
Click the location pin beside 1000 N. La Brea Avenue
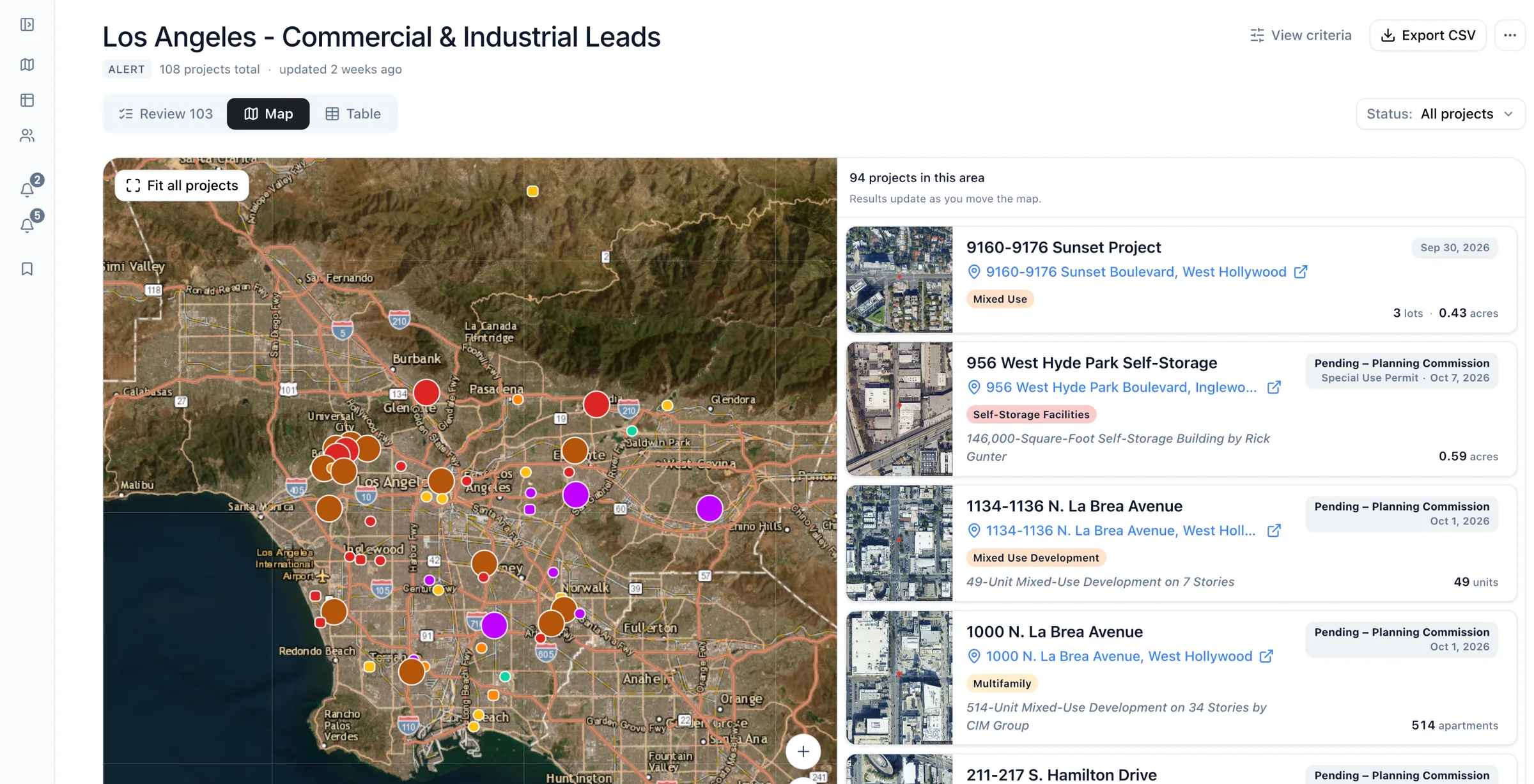coord(973,656)
